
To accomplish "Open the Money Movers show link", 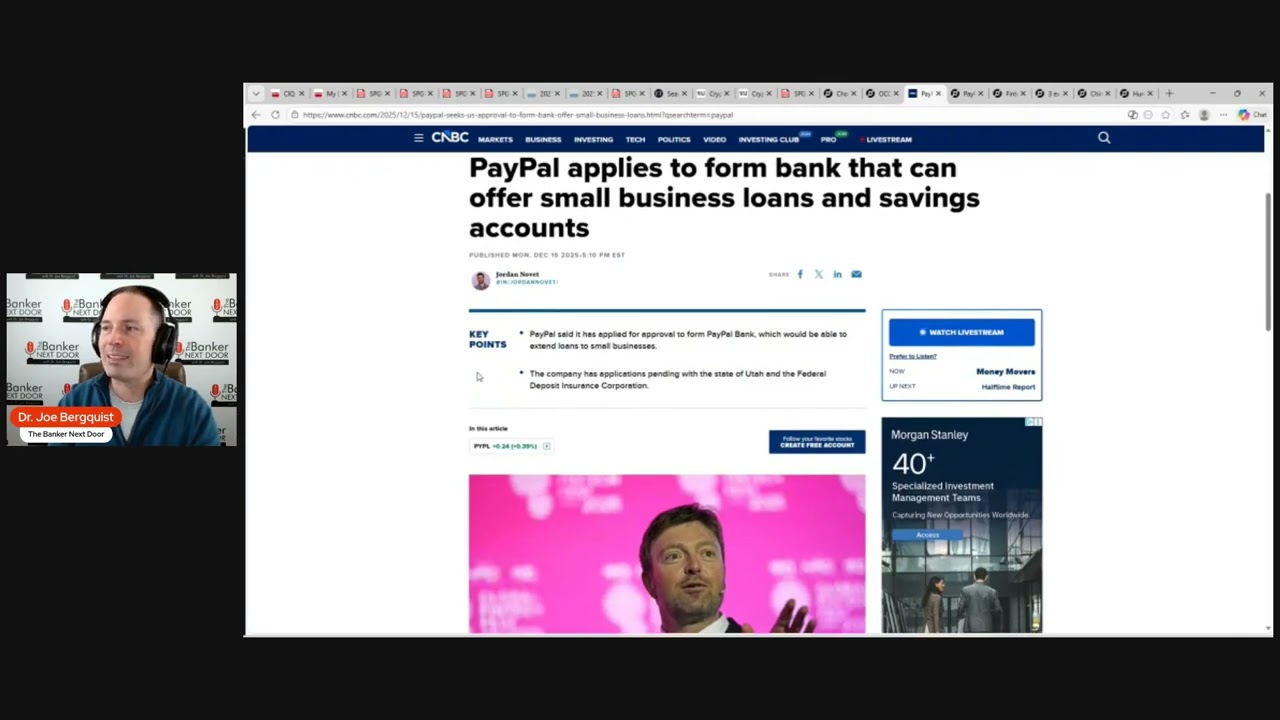I will (1005, 371).
